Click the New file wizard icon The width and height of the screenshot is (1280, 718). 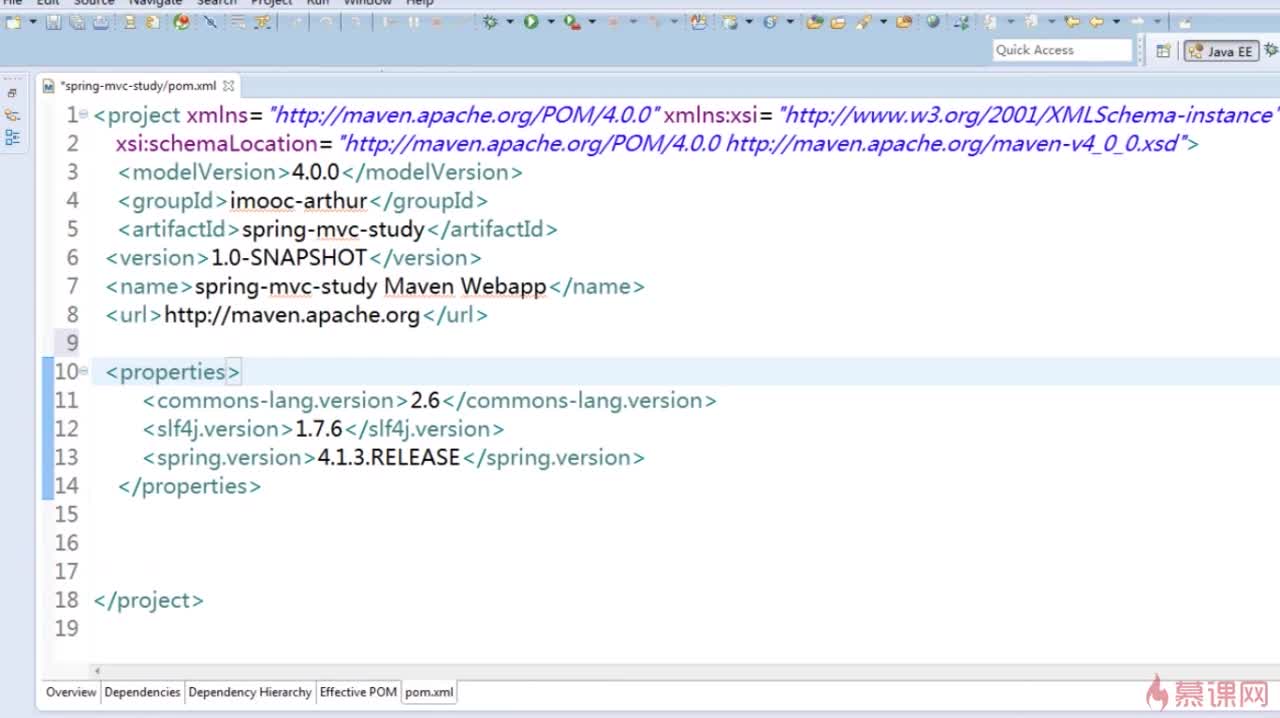[12, 21]
